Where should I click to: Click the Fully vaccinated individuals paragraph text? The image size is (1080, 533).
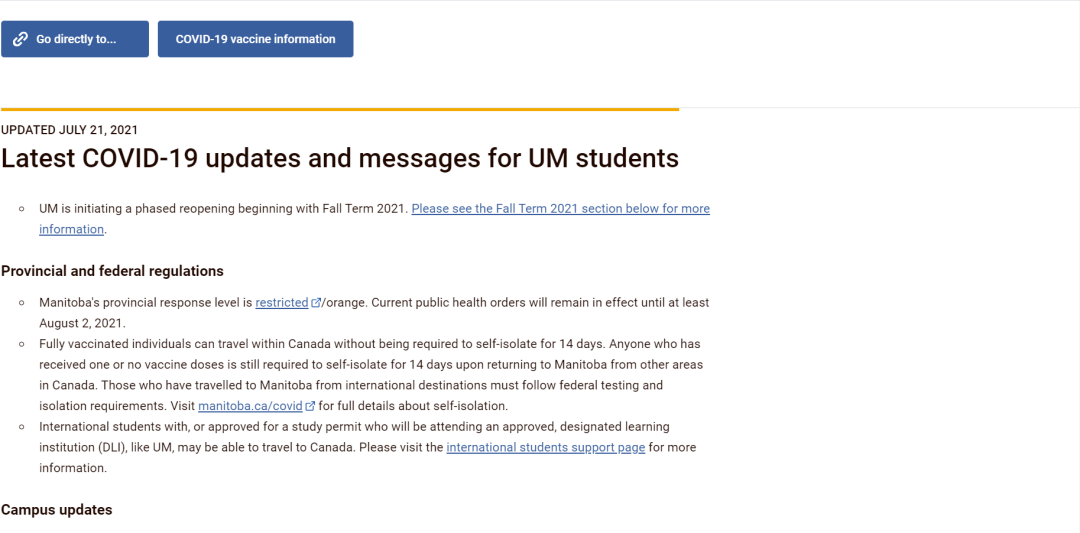(x=372, y=375)
